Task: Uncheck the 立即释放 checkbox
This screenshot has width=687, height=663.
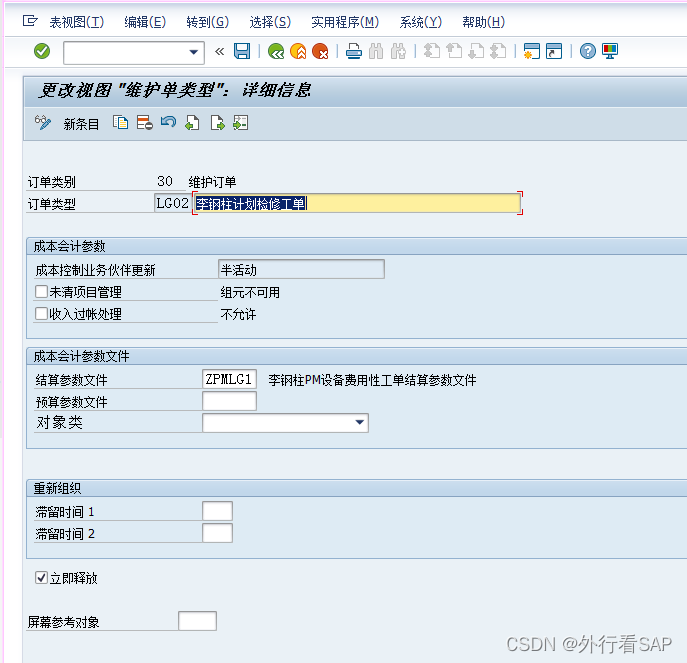Action: point(42,578)
